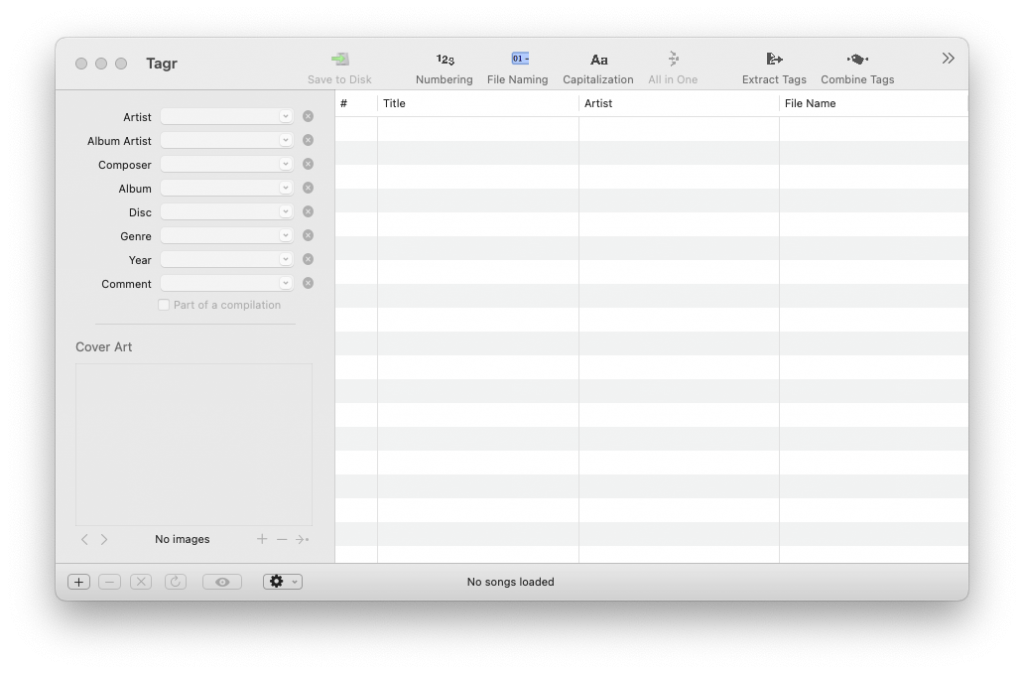Click the reload circular arrow button
Image resolution: width=1024 pixels, height=674 pixels.
pos(176,582)
